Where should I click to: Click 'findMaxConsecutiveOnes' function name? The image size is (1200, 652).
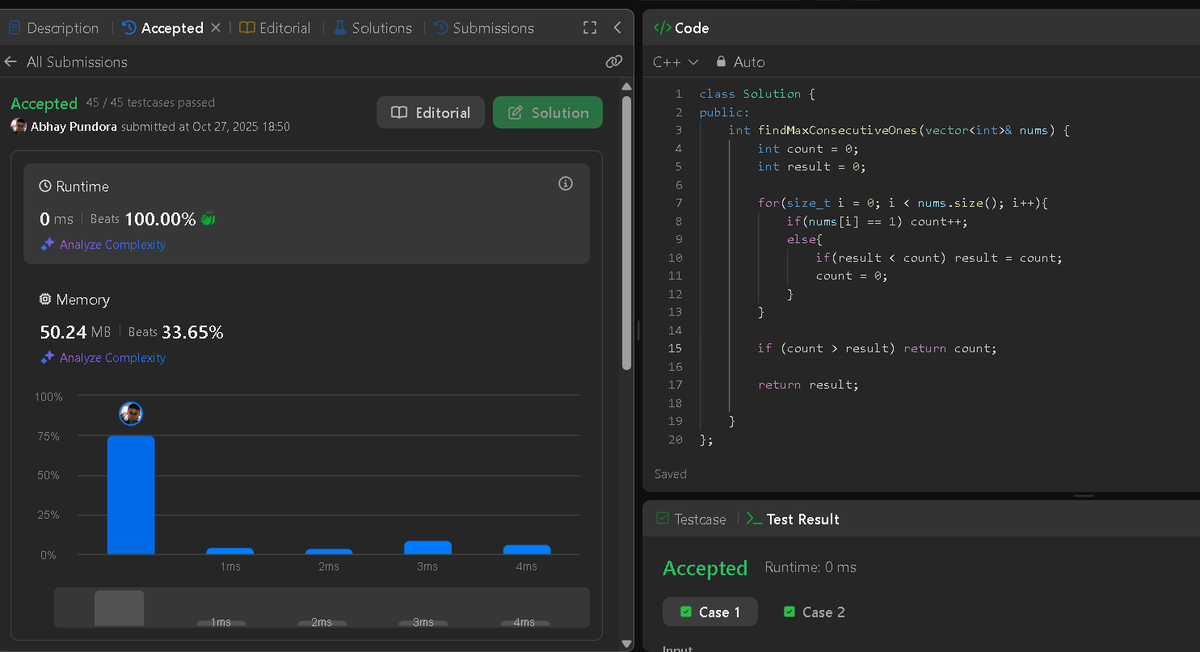[x=837, y=130]
